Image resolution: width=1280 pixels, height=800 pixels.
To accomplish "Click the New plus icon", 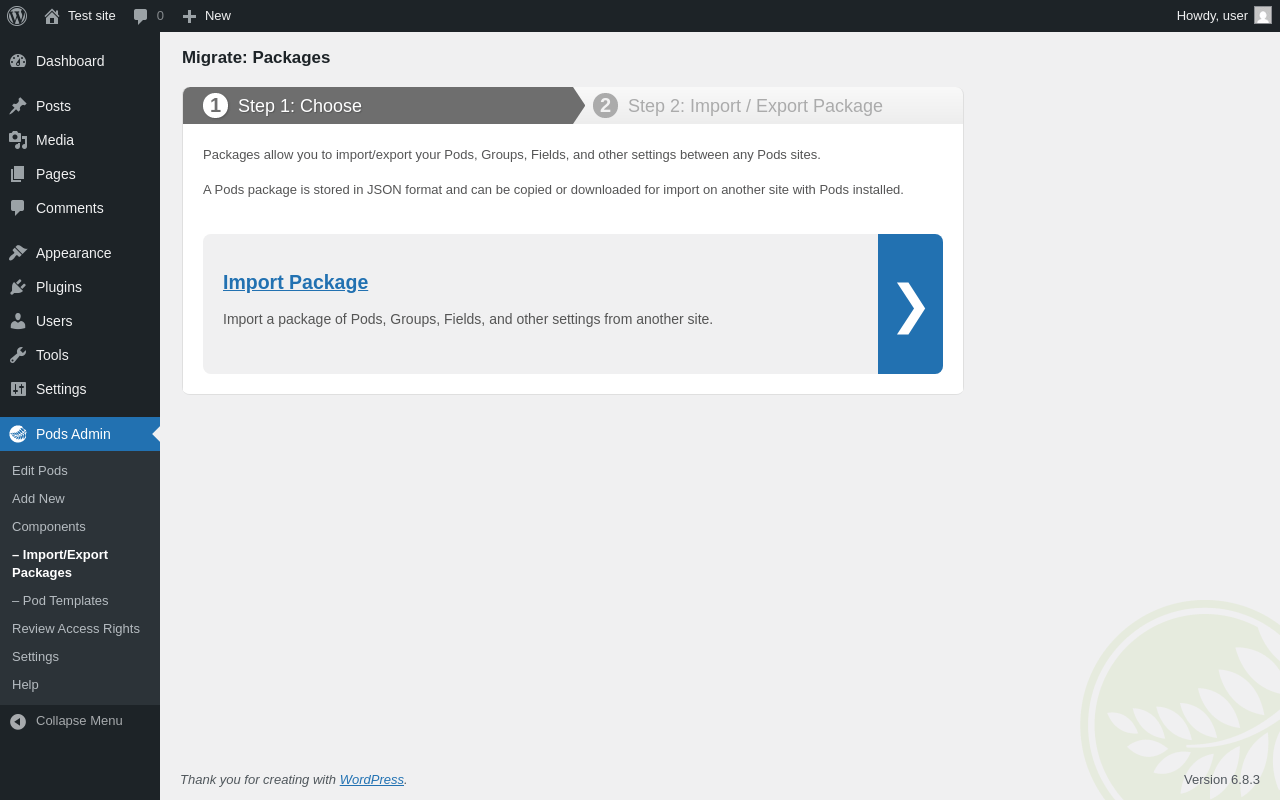I will 189,16.
